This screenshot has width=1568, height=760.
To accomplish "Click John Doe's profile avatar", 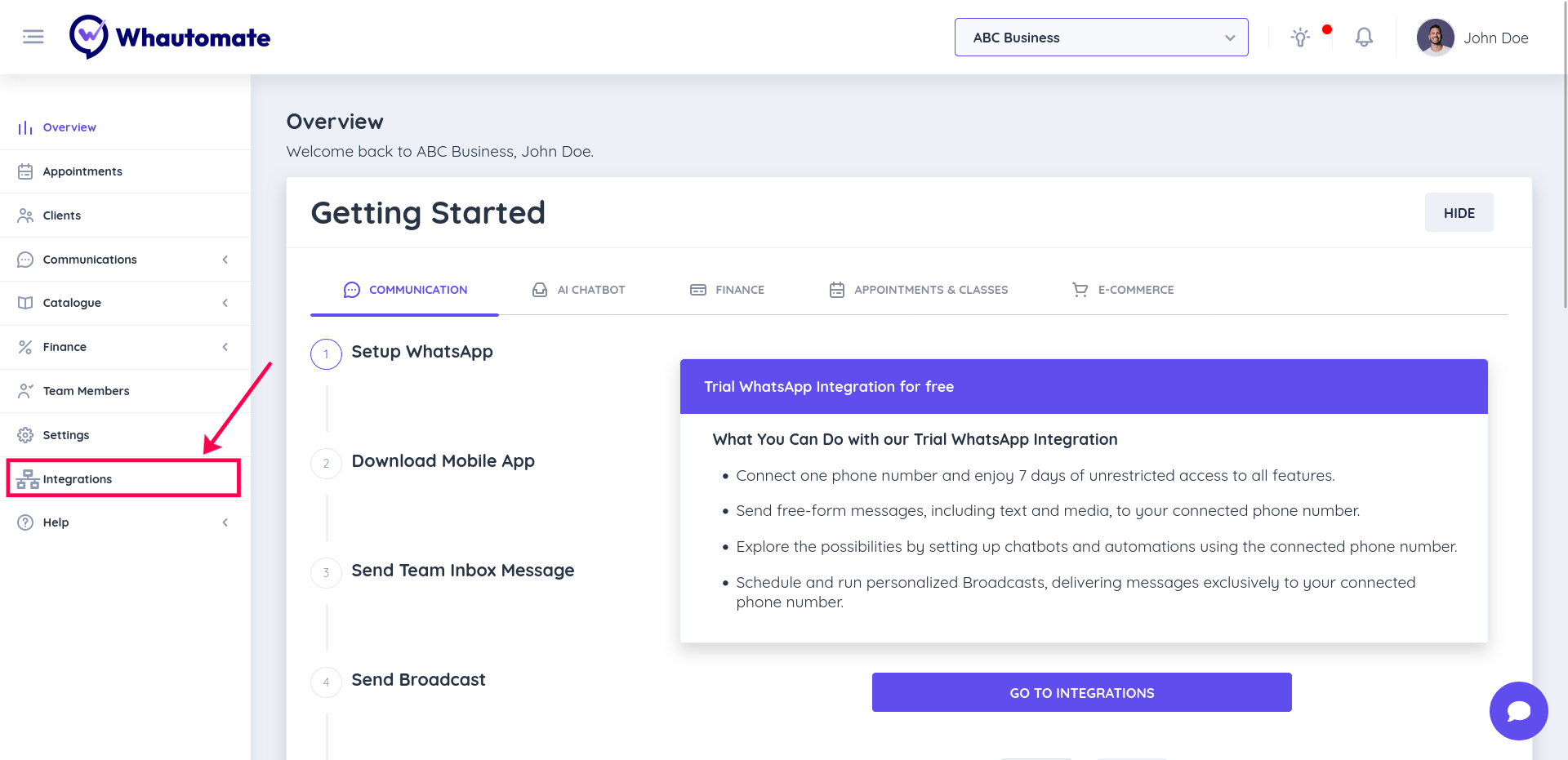I will (1435, 38).
